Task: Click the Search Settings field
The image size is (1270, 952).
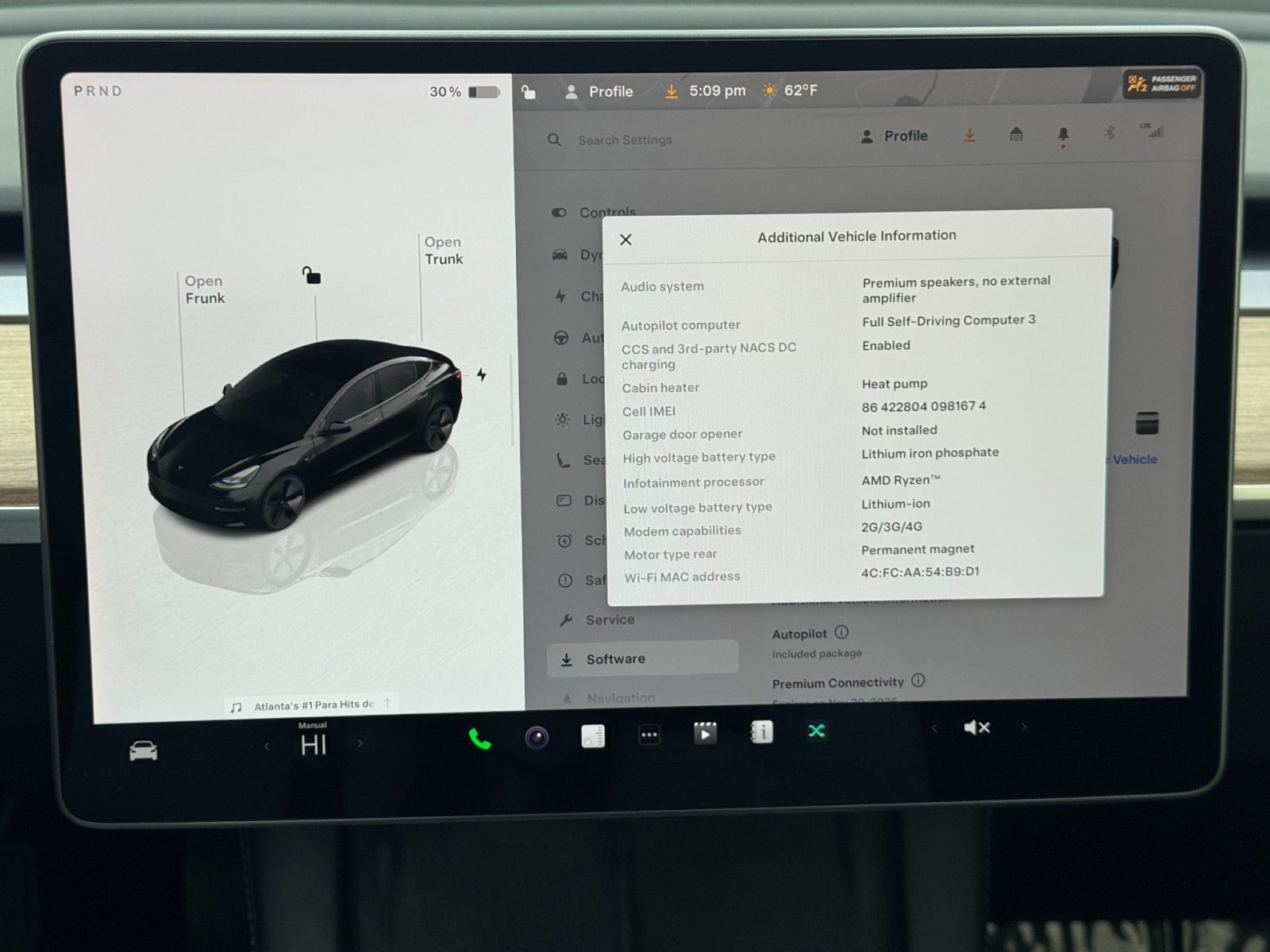Action: tap(625, 140)
